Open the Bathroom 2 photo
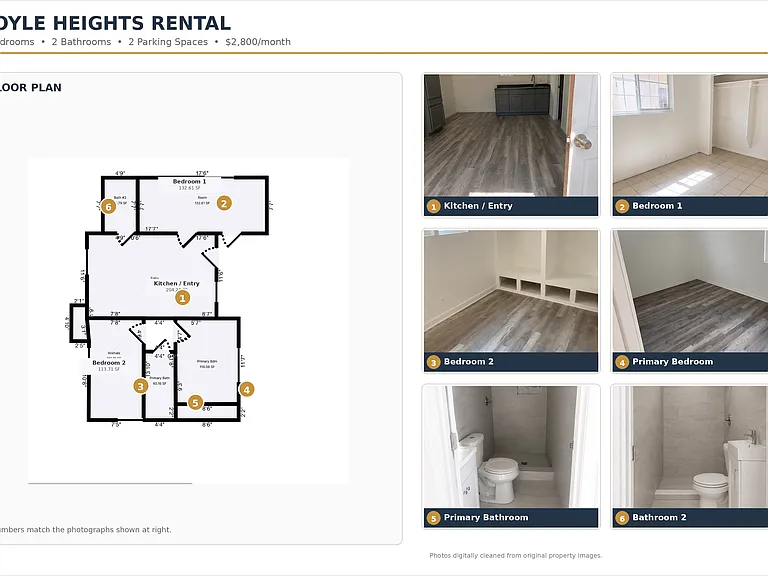 pyautogui.click(x=690, y=447)
